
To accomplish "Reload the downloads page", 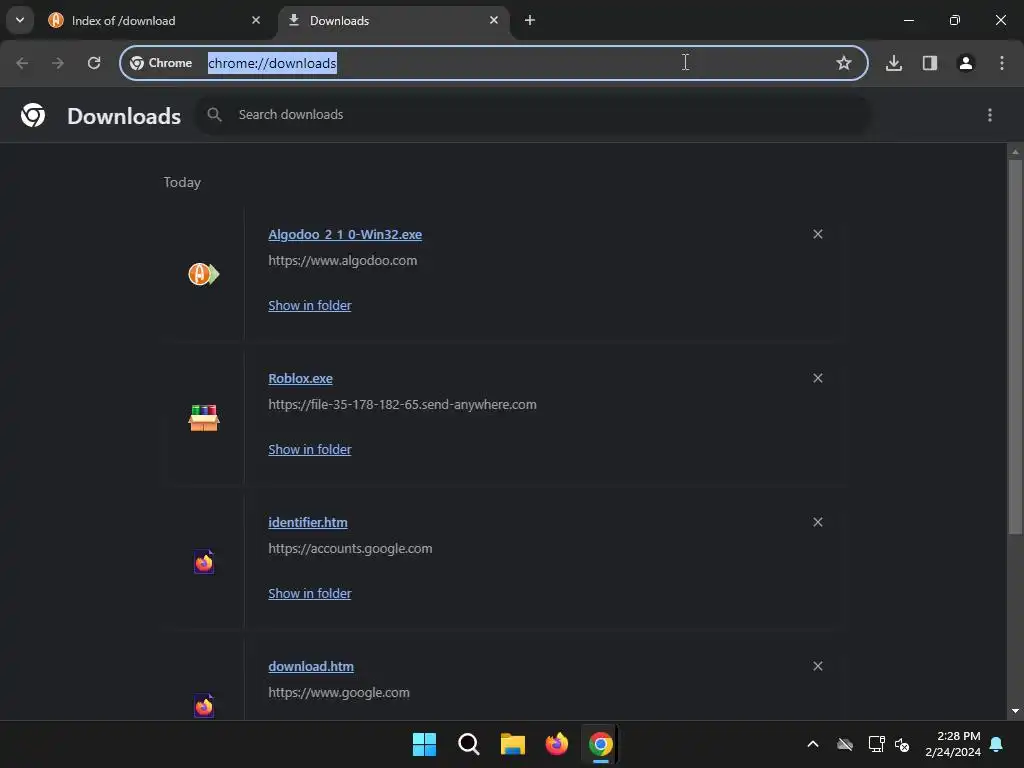I will tap(94, 63).
